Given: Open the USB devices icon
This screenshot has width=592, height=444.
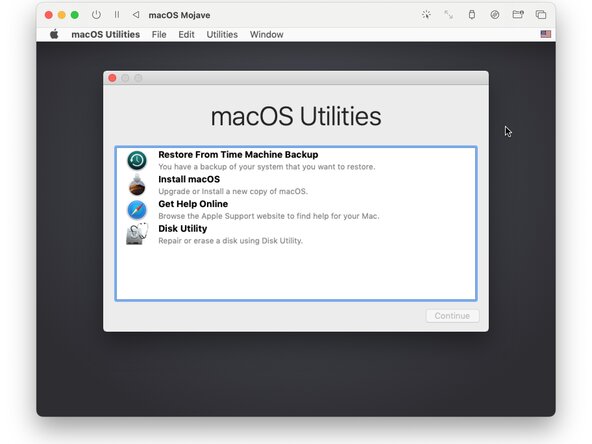Looking at the screenshot, I should tap(472, 15).
